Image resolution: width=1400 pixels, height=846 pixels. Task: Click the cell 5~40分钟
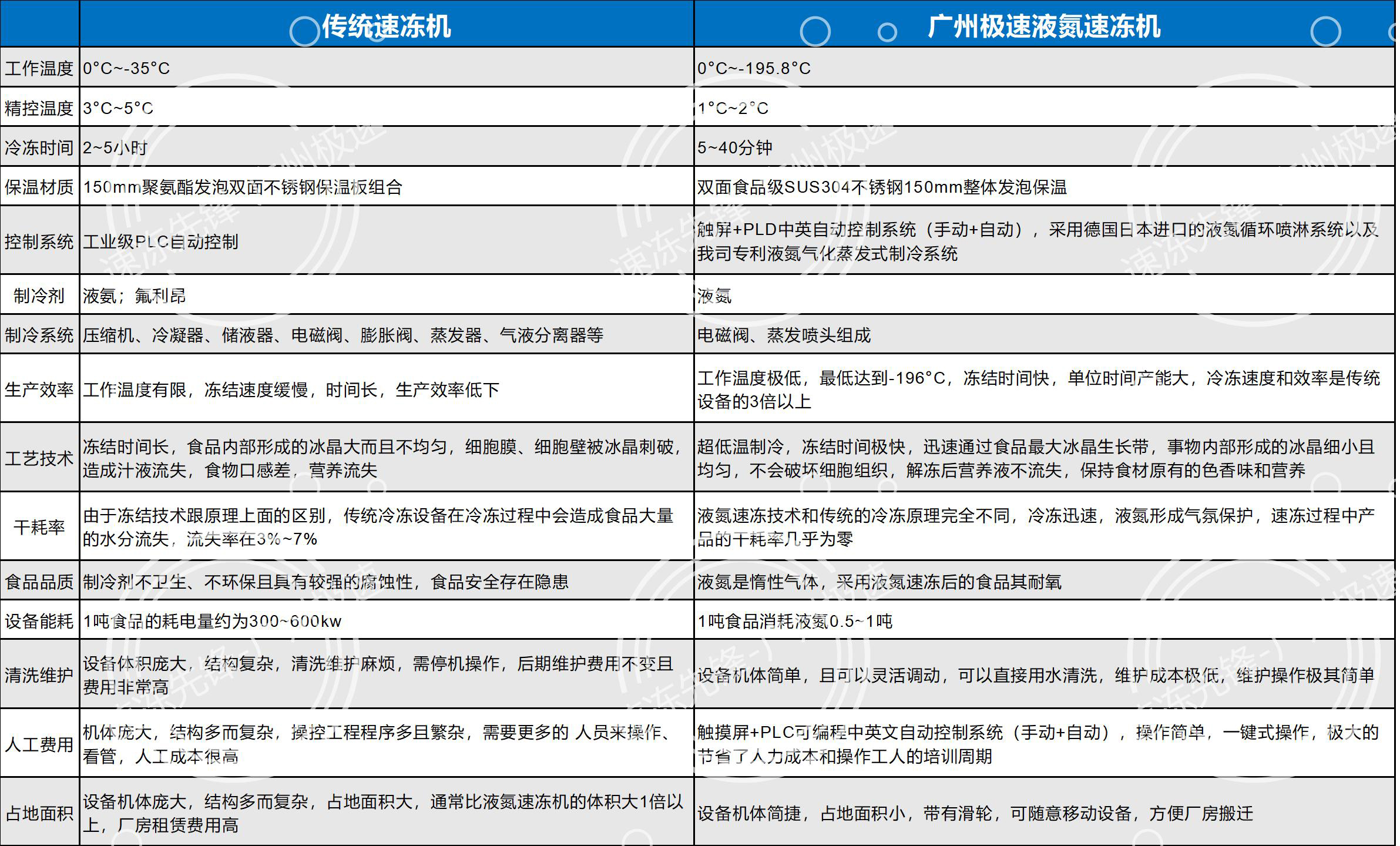pyautogui.click(x=1044, y=146)
